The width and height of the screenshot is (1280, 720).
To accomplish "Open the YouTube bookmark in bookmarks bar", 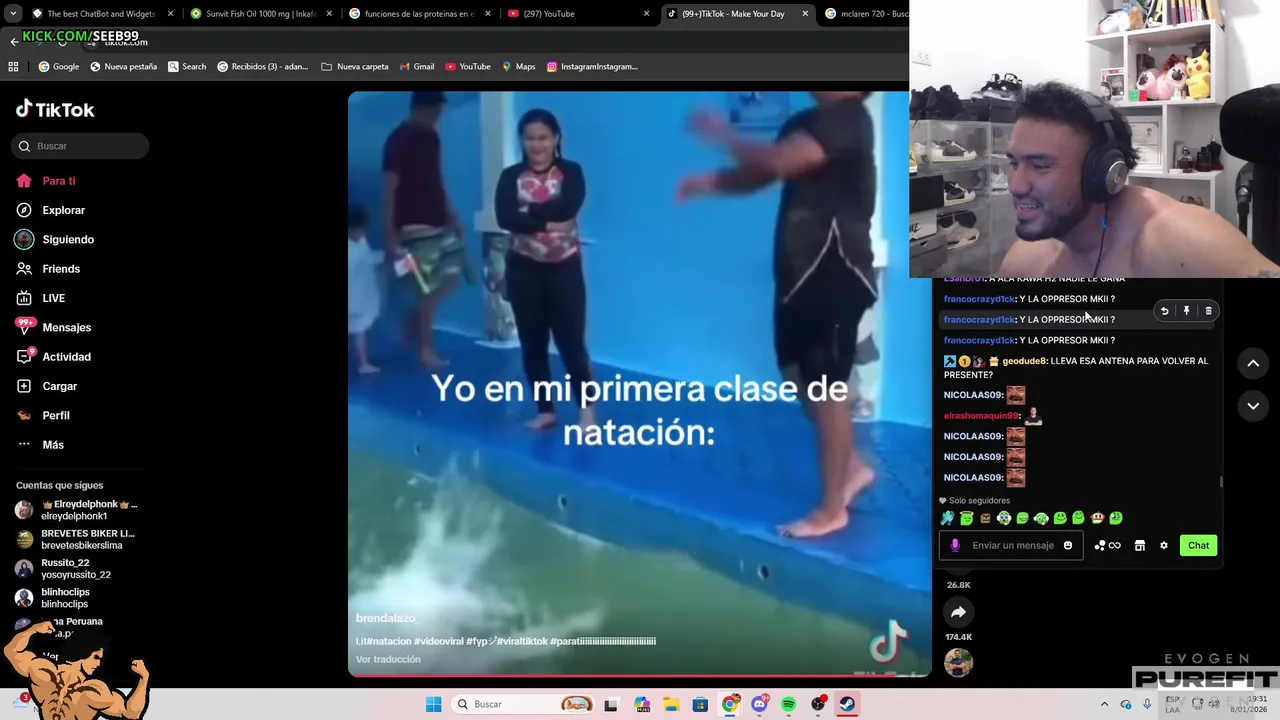I will [468, 67].
